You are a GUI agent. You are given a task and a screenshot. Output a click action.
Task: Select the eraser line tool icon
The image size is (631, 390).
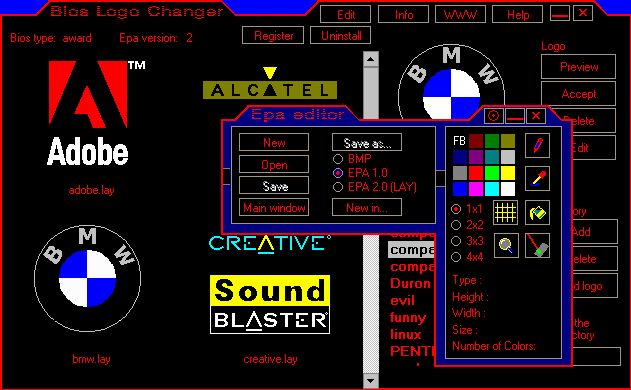point(537,245)
